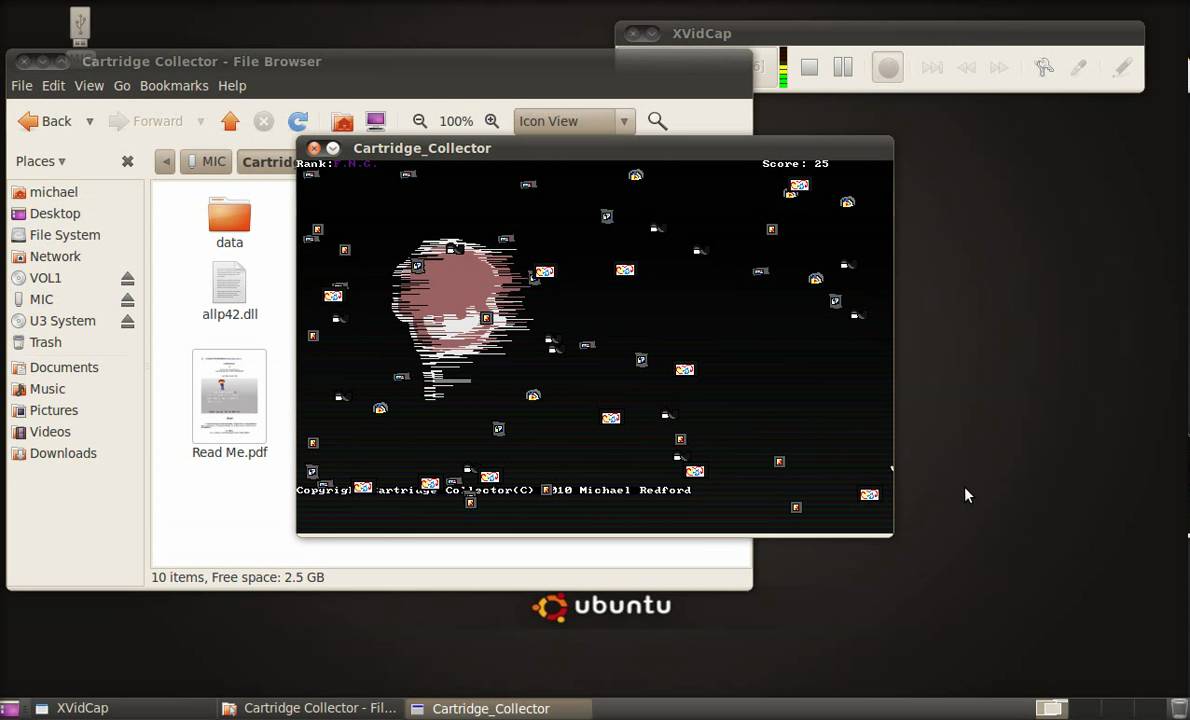Switch to Cartridge Collector File Browser taskbar
This screenshot has height=720, width=1190.
point(310,709)
